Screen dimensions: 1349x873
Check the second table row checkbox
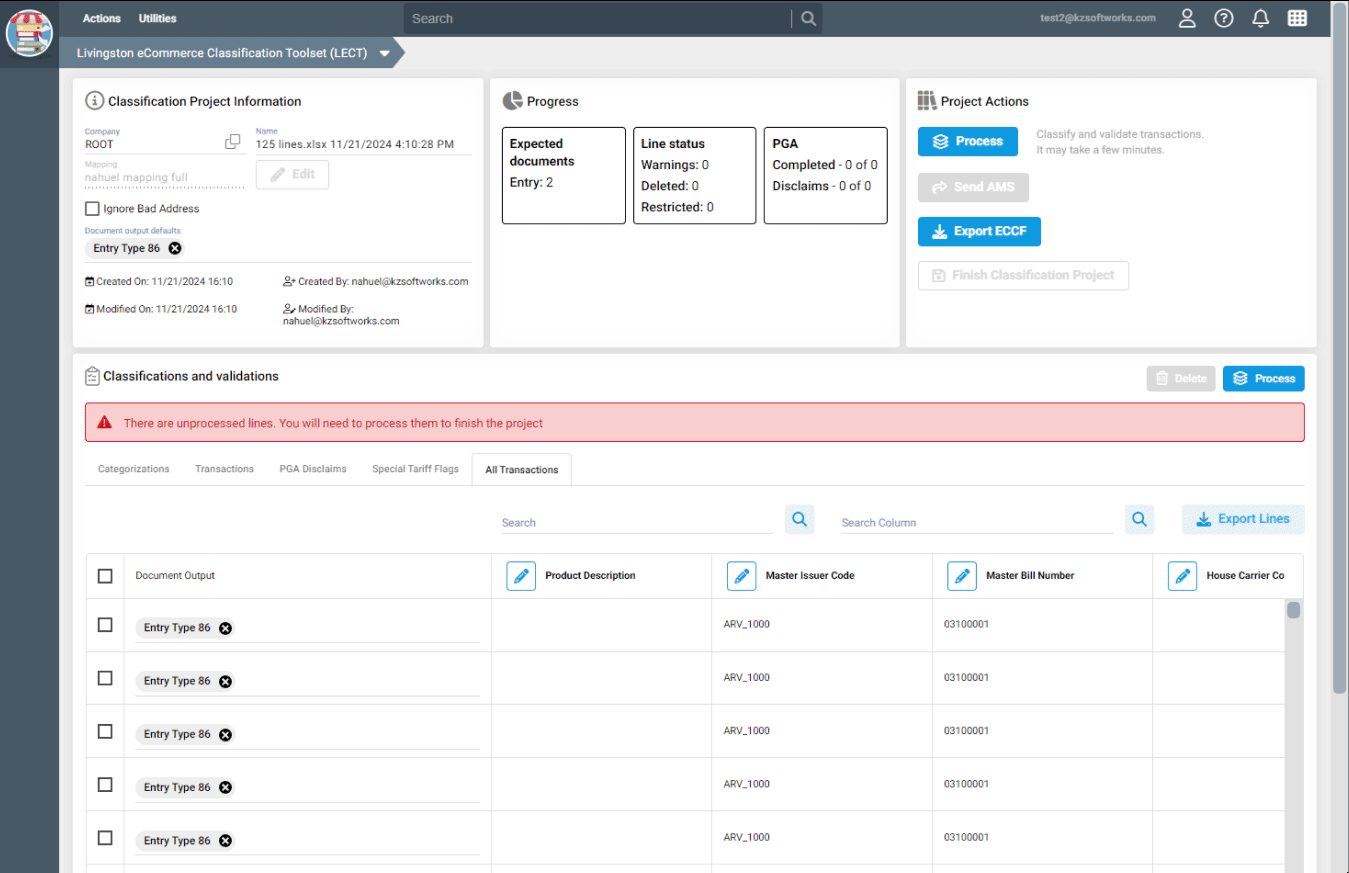[105, 678]
